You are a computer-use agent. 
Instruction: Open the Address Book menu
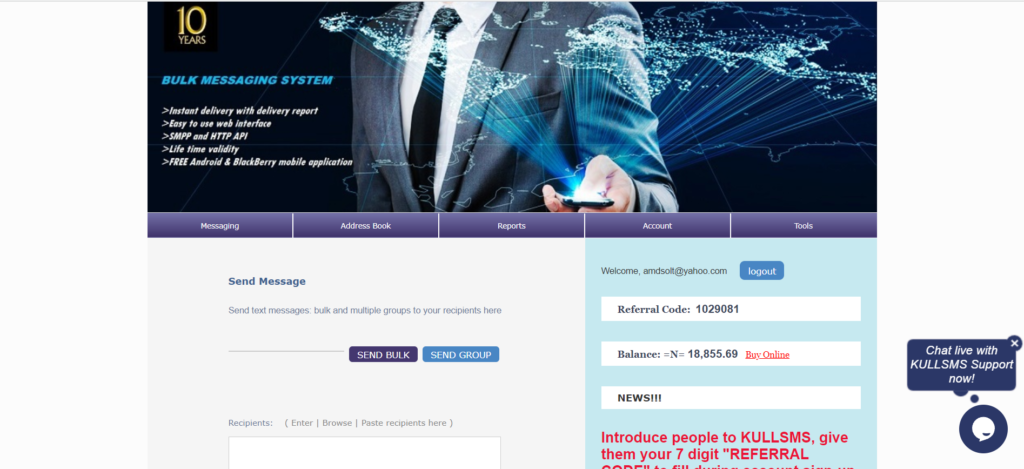[x=366, y=226]
